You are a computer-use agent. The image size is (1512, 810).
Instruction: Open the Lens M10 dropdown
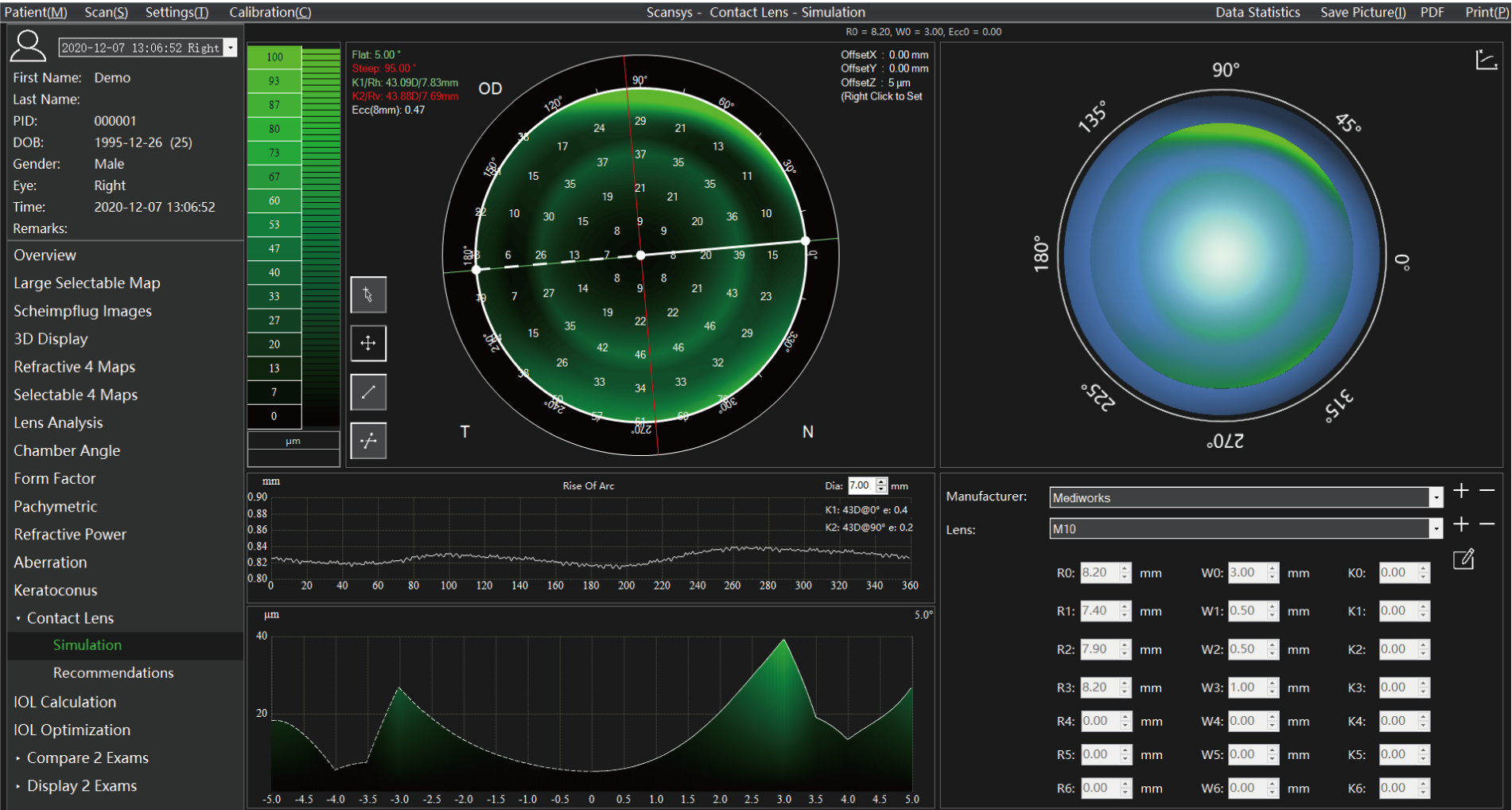pos(1436,529)
